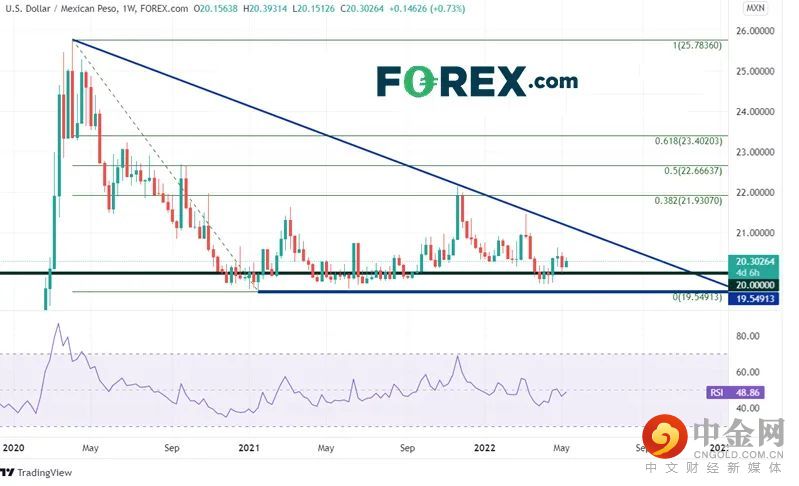
Task: Click the 25.00000 price axis label
Action: coord(755,71)
